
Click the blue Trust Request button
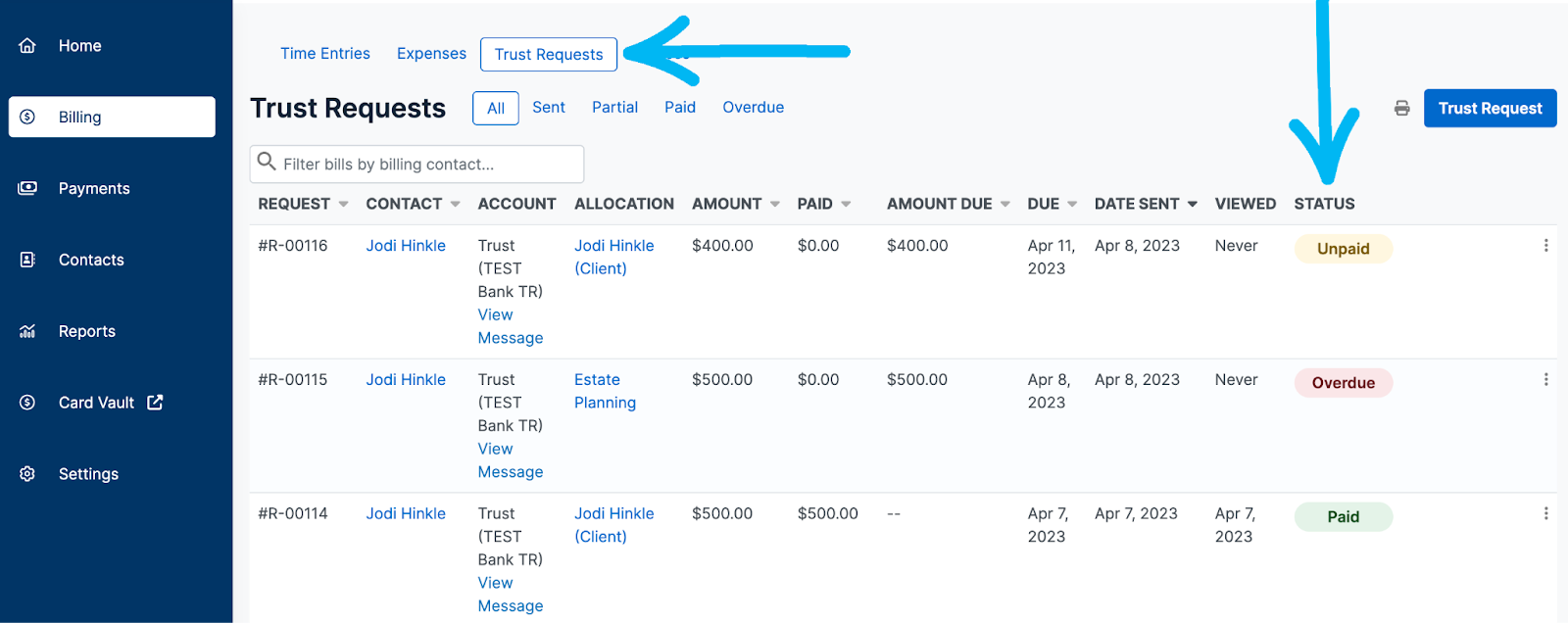(1489, 108)
